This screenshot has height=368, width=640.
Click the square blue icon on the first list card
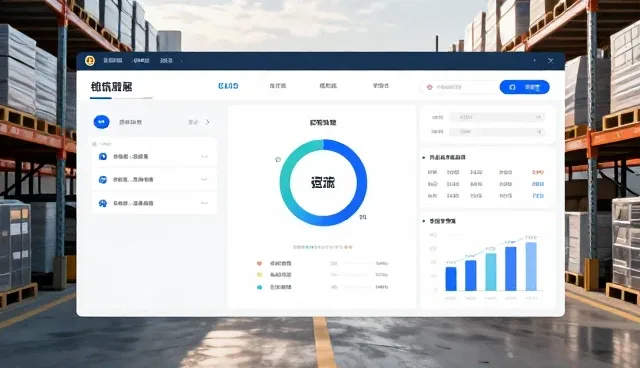(x=103, y=156)
